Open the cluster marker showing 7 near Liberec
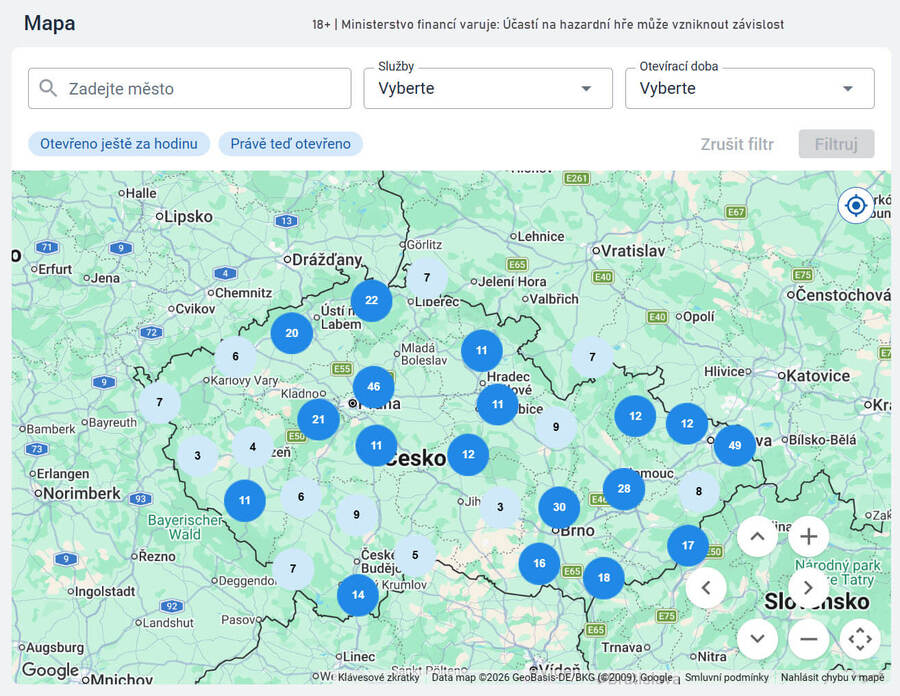The height and width of the screenshot is (696, 900). pos(426,278)
